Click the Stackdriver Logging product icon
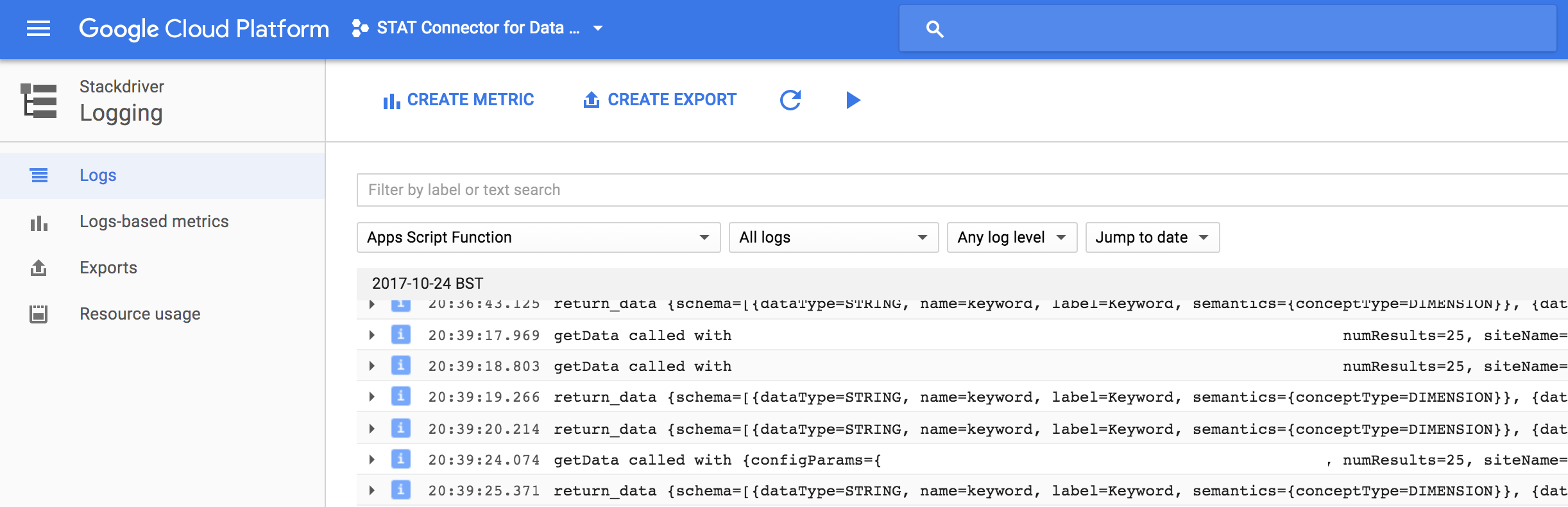This screenshot has width=1568, height=507. (x=39, y=101)
